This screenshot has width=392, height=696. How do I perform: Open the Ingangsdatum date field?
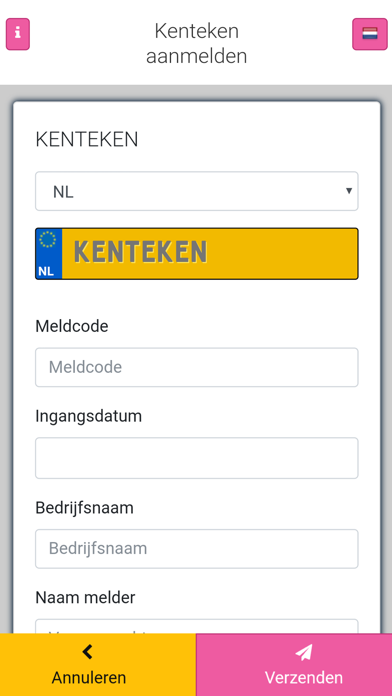click(197, 458)
